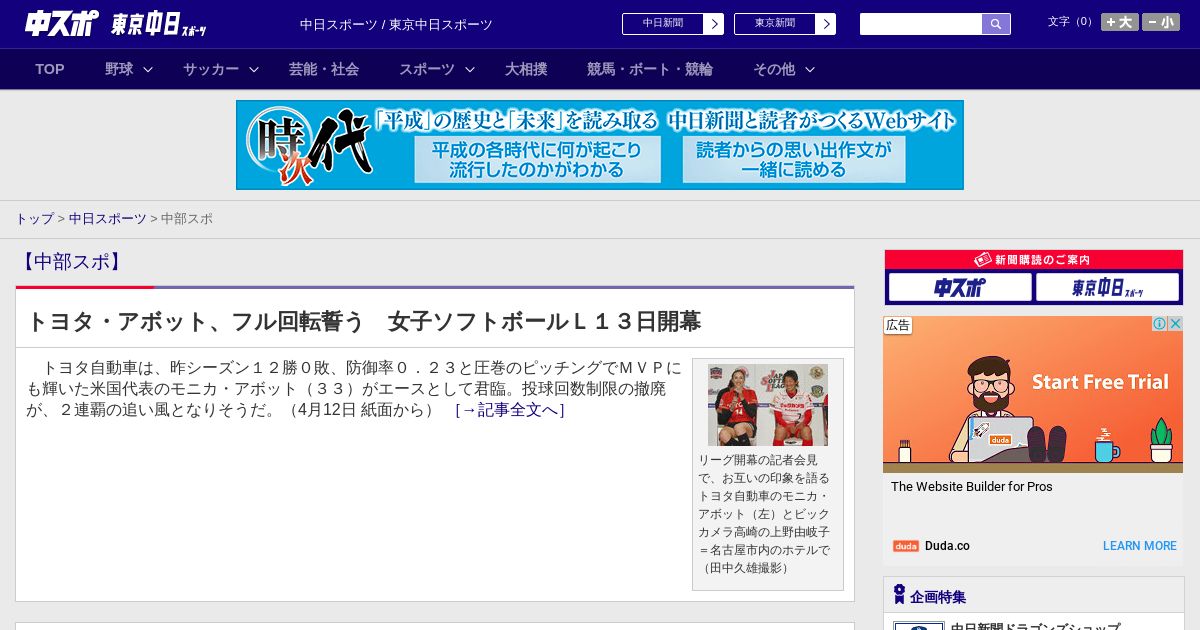Open the softball press conference photo
Image resolution: width=1200 pixels, height=630 pixels.
click(x=768, y=405)
